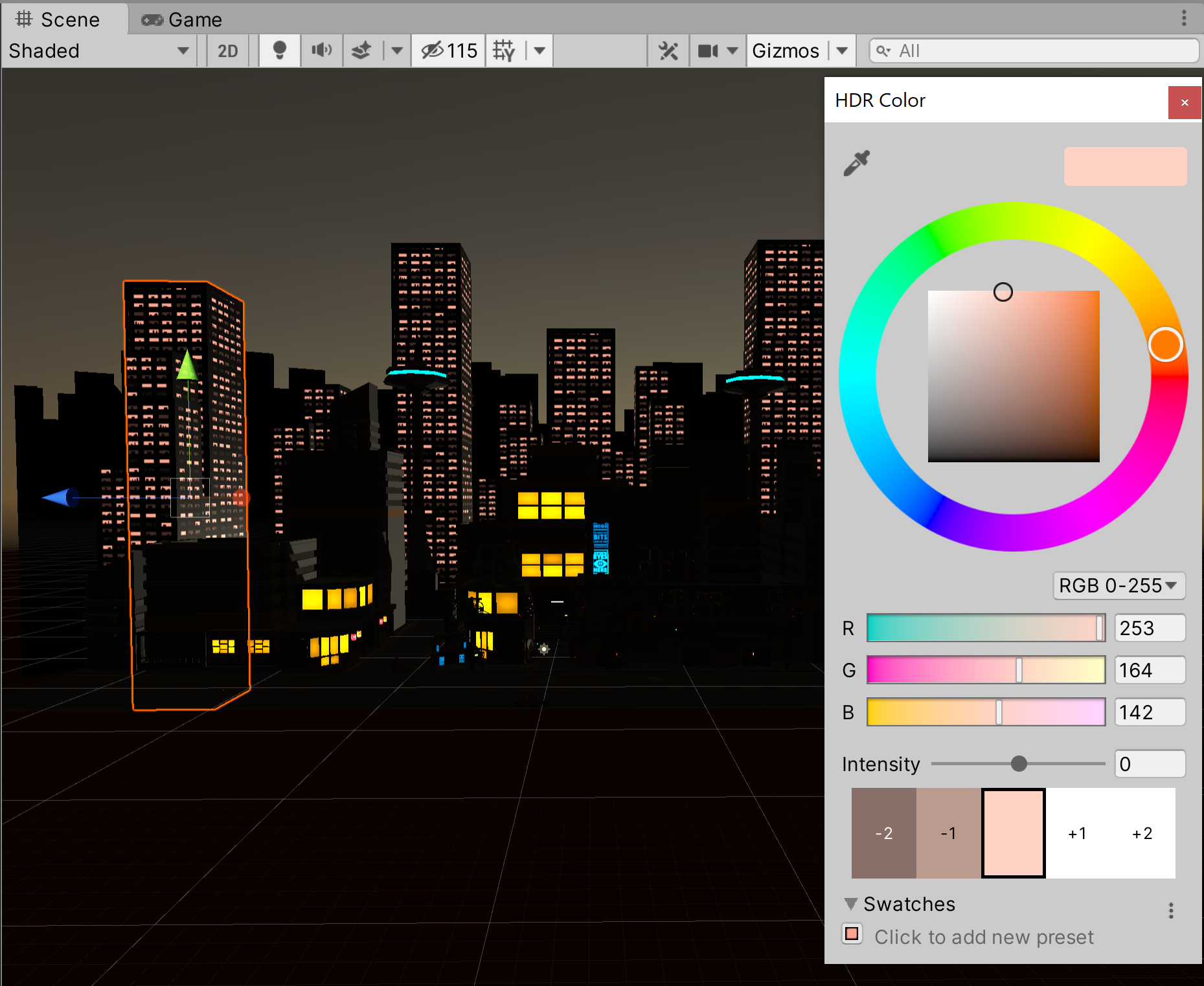
Task: Click to add new swatch preset
Action: tap(852, 934)
